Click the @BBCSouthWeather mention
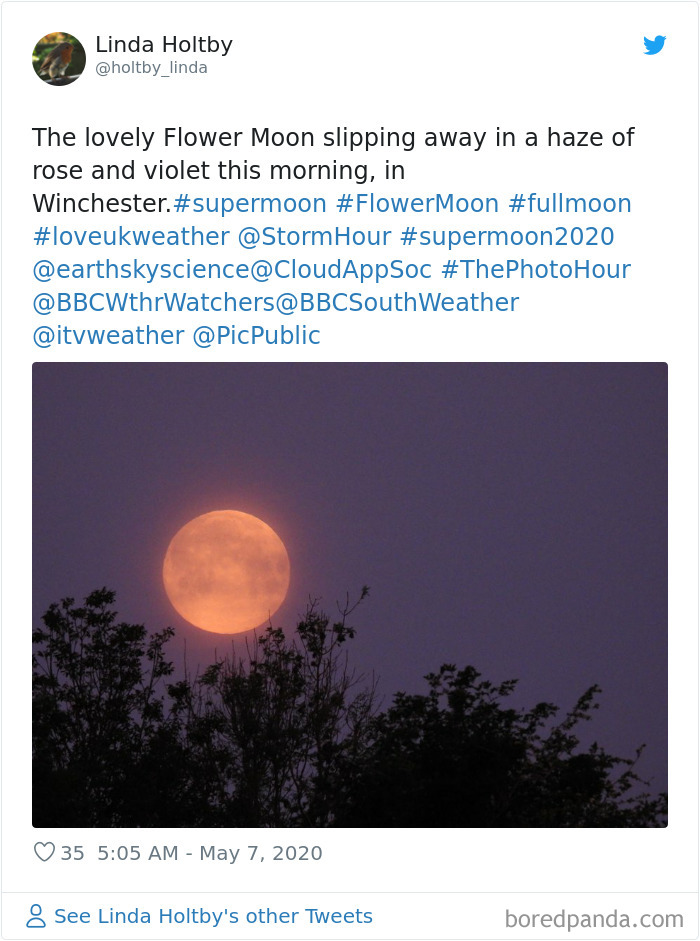Viewport: 700px width, 941px height. pos(395,303)
